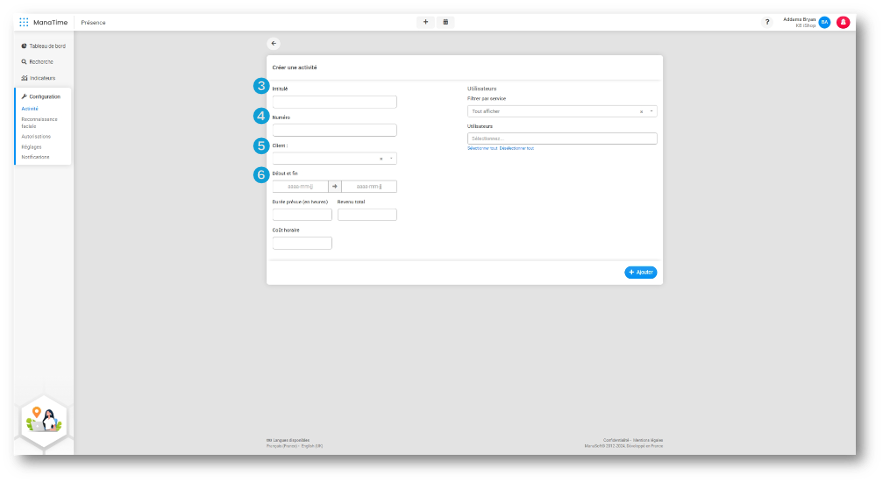Click the Désélectionner tout link
Image resolution: width=883 pixels, height=482 pixels.
[x=516, y=149]
